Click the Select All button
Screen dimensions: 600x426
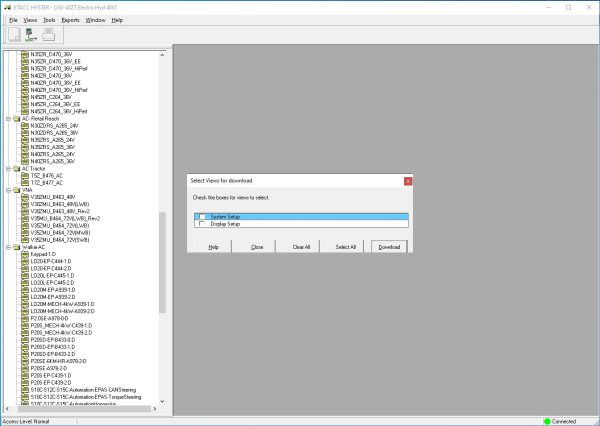pos(346,247)
